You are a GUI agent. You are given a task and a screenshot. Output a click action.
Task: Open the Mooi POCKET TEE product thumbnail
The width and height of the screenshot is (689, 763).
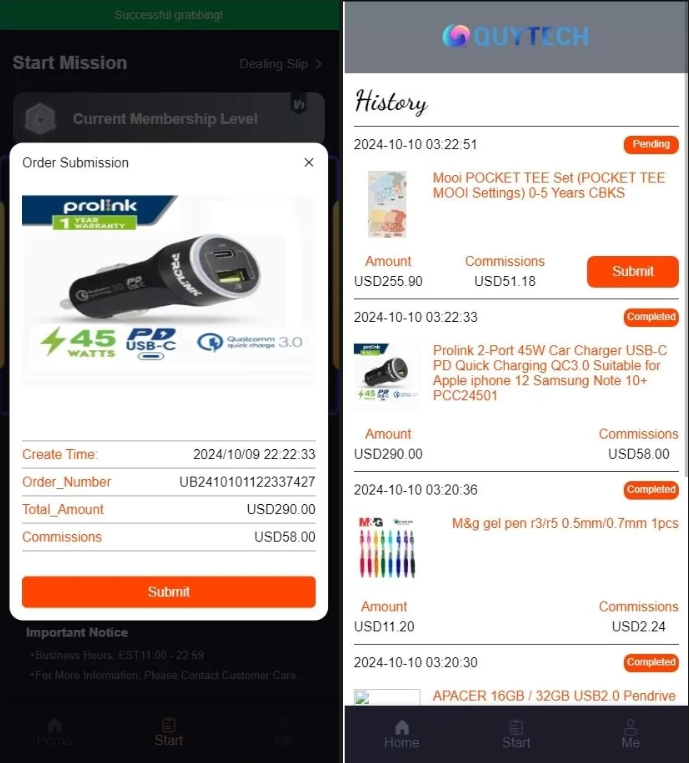387,204
